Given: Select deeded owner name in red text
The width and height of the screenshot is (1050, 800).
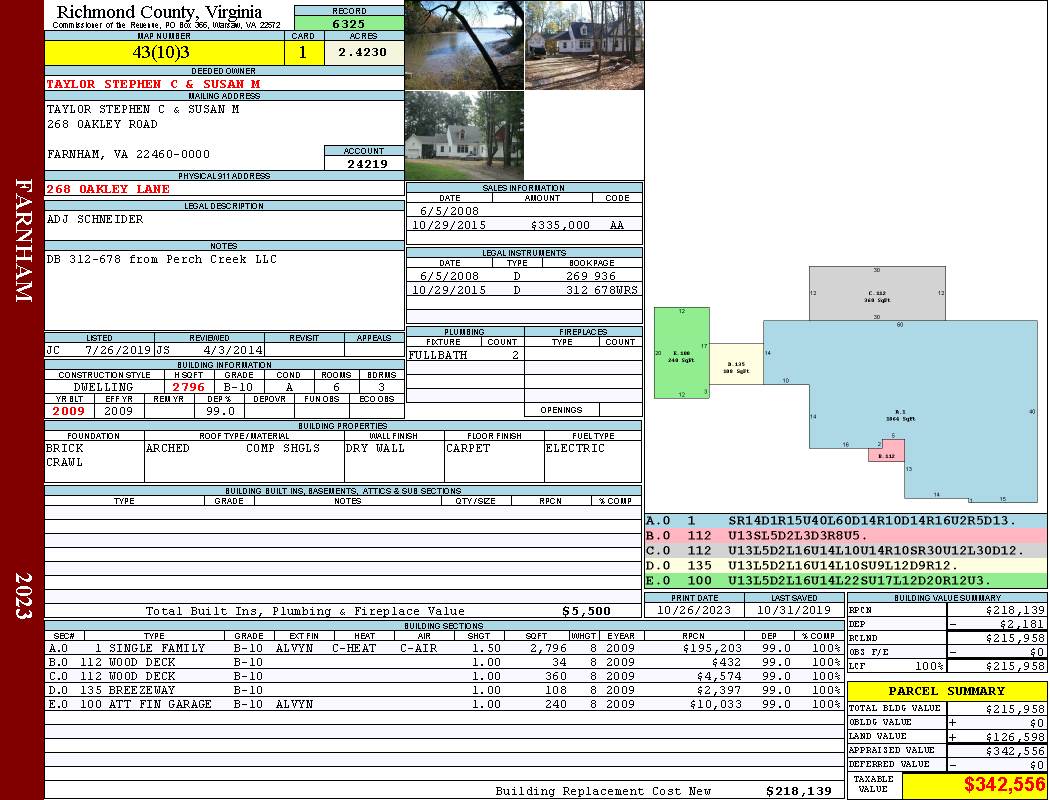Looking at the screenshot, I should pyautogui.click(x=153, y=84).
